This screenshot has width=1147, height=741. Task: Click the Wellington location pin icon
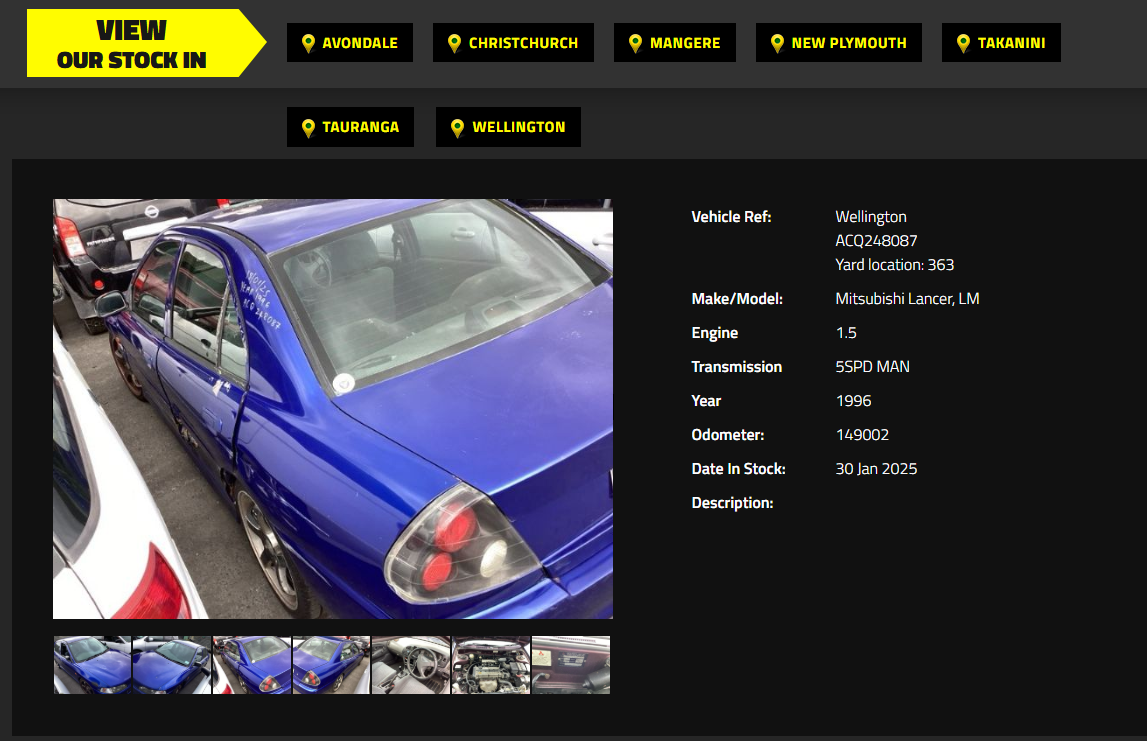[457, 127]
